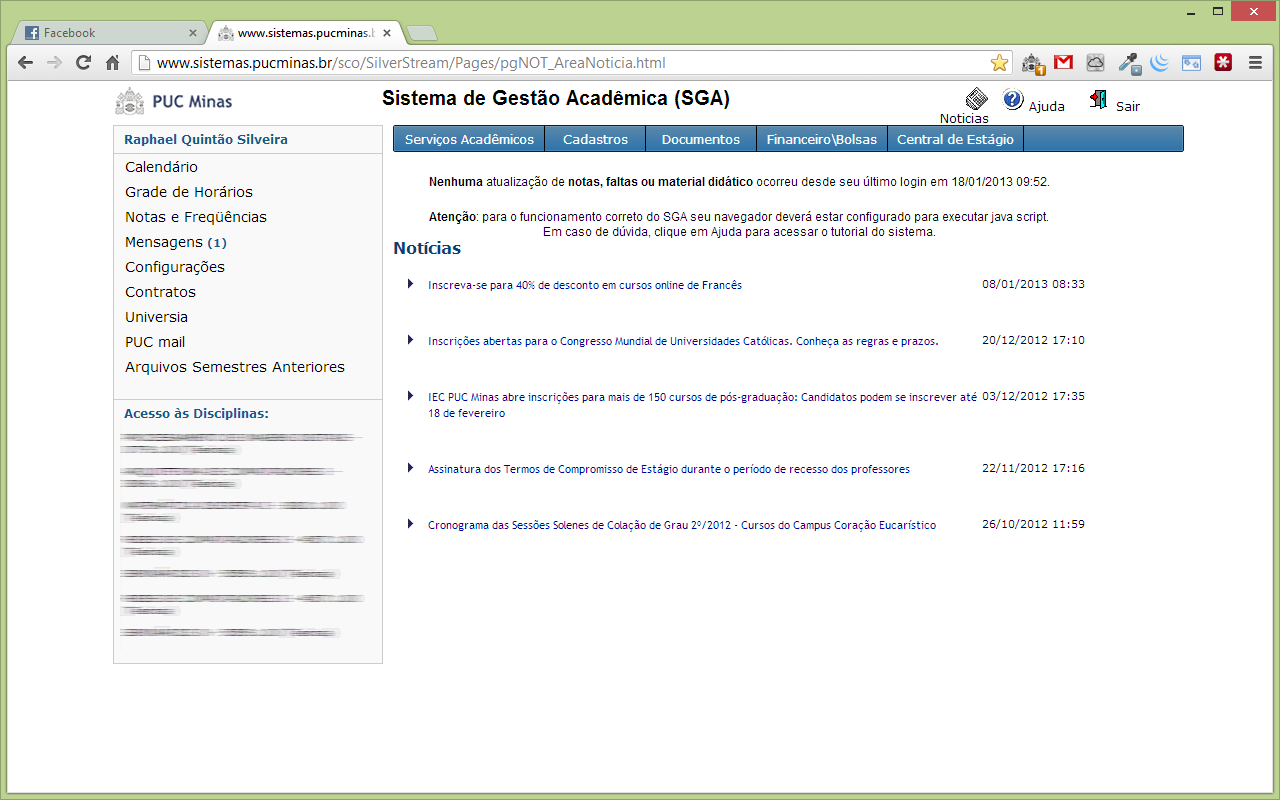Screen dimensions: 1280x800
Task: Open Assinatura dos Termos de Compromisso news
Action: (669, 469)
